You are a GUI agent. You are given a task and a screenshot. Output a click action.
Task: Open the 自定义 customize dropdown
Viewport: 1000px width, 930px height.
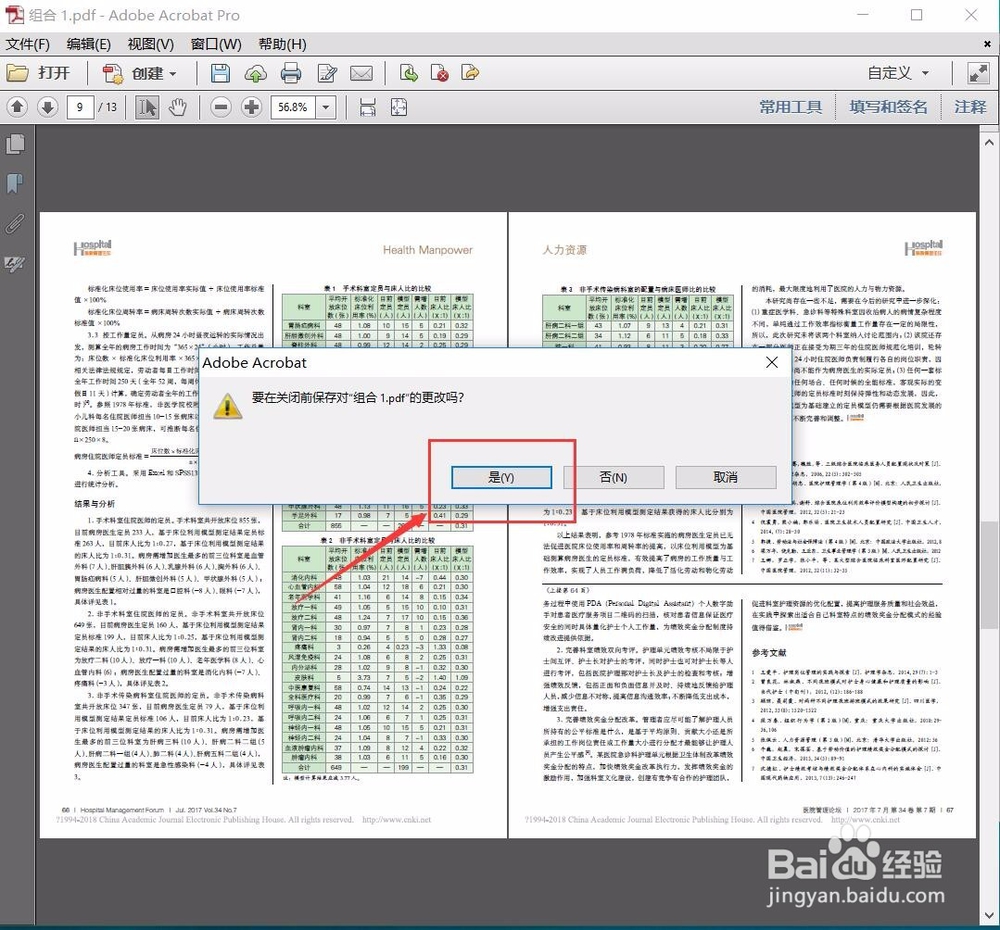click(897, 73)
